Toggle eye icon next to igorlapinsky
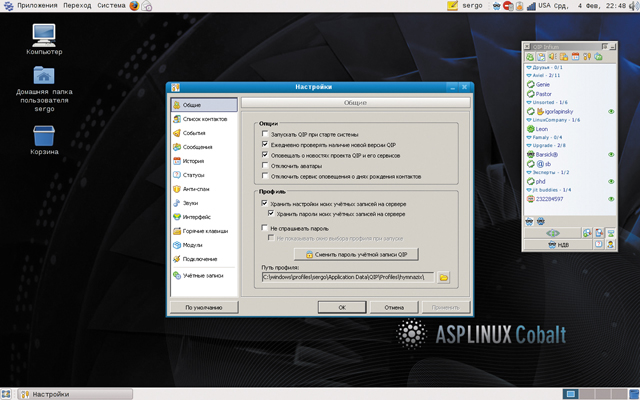The width and height of the screenshot is (640, 400). tap(611, 111)
